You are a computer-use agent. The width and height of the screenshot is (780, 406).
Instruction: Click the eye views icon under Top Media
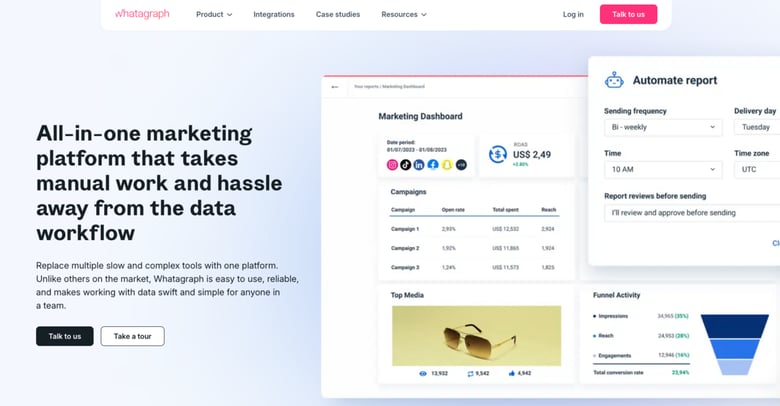point(423,373)
